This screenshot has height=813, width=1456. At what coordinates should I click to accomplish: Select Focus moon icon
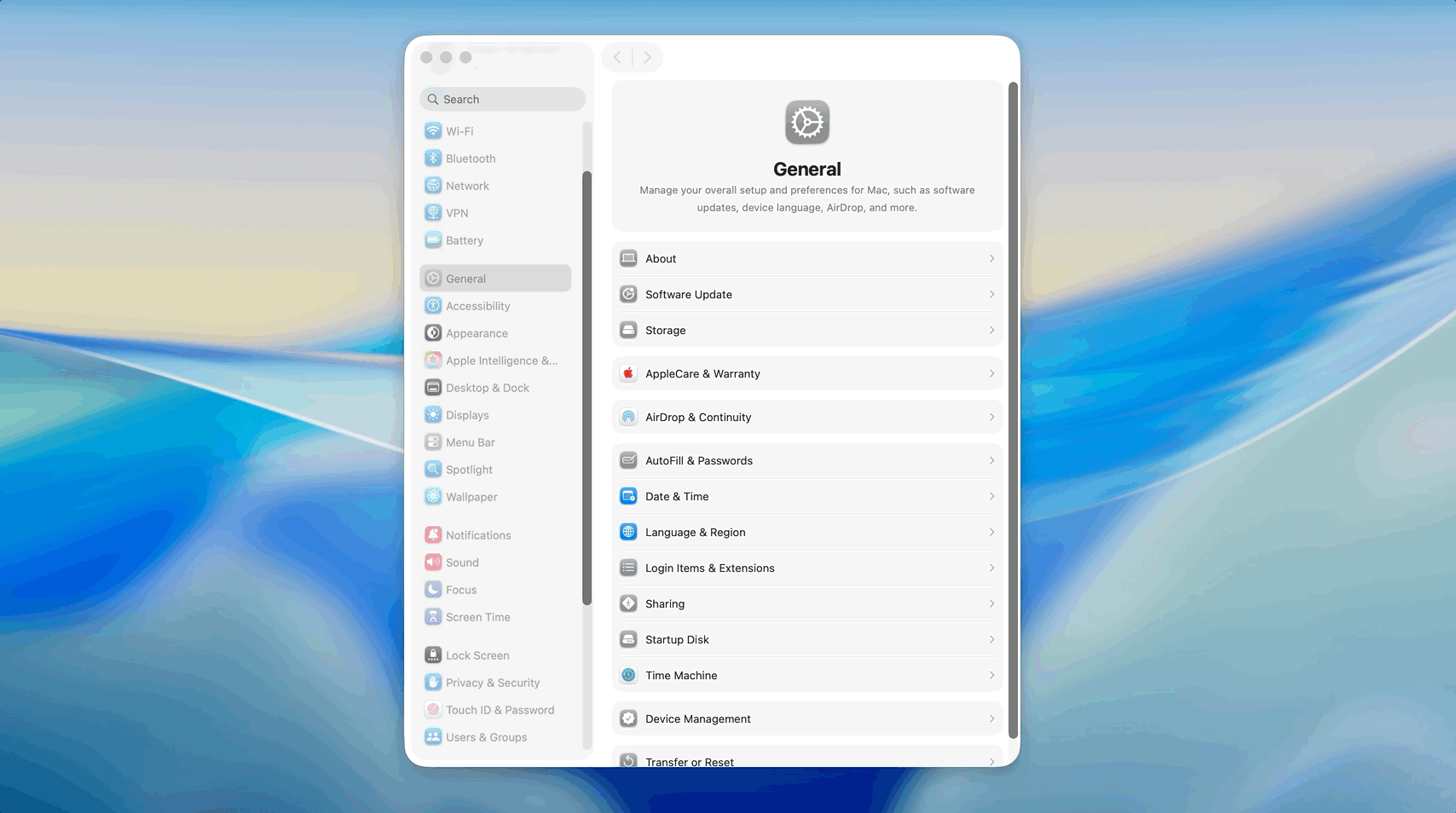(x=433, y=590)
